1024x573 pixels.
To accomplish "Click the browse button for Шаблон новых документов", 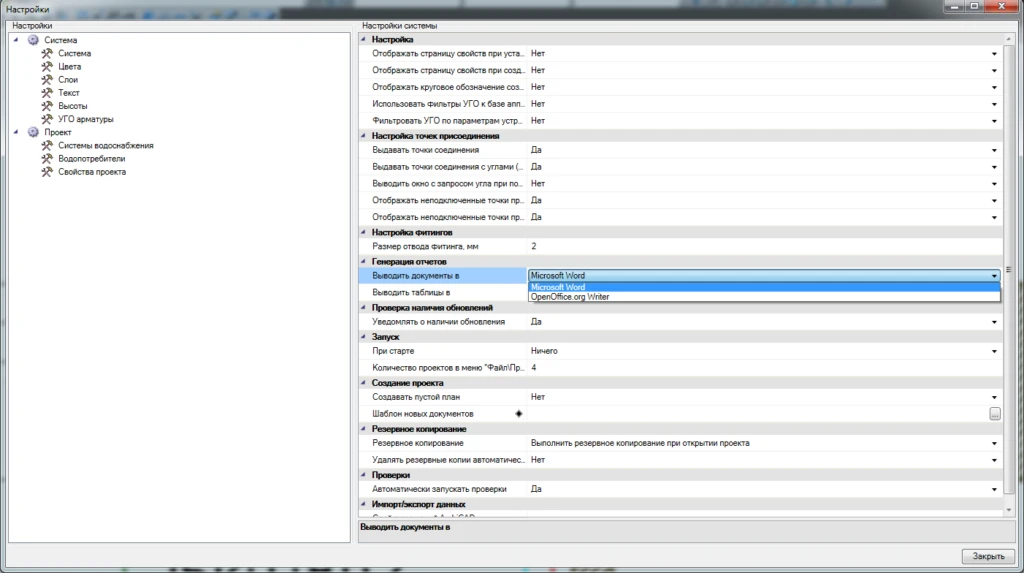I will tap(994, 414).
